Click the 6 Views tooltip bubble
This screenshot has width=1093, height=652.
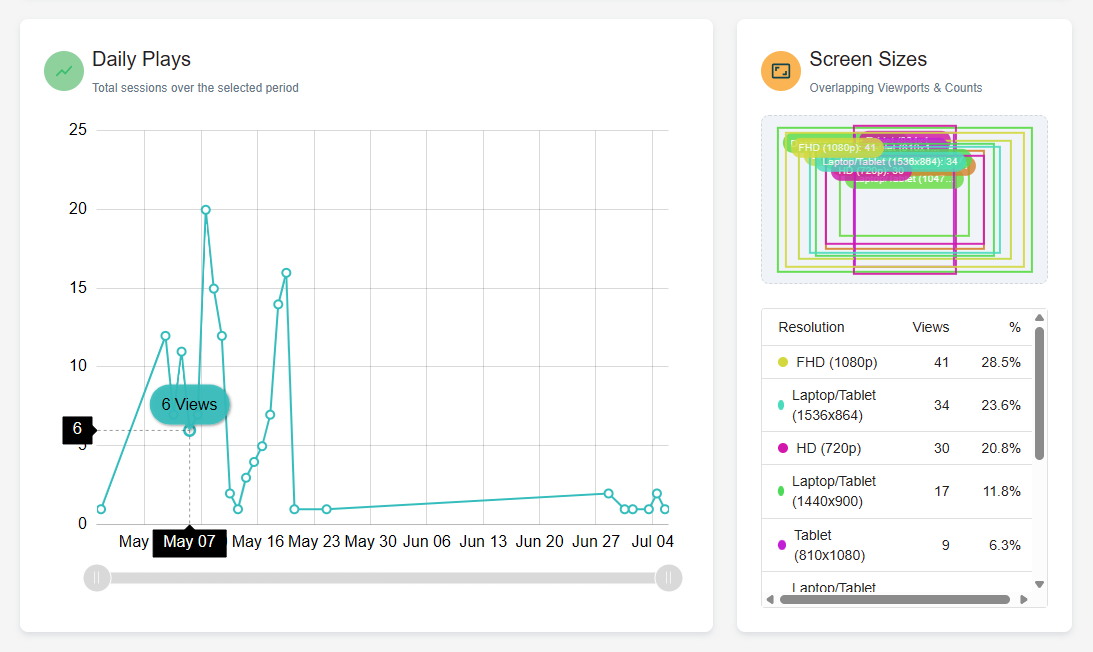pyautogui.click(x=190, y=404)
